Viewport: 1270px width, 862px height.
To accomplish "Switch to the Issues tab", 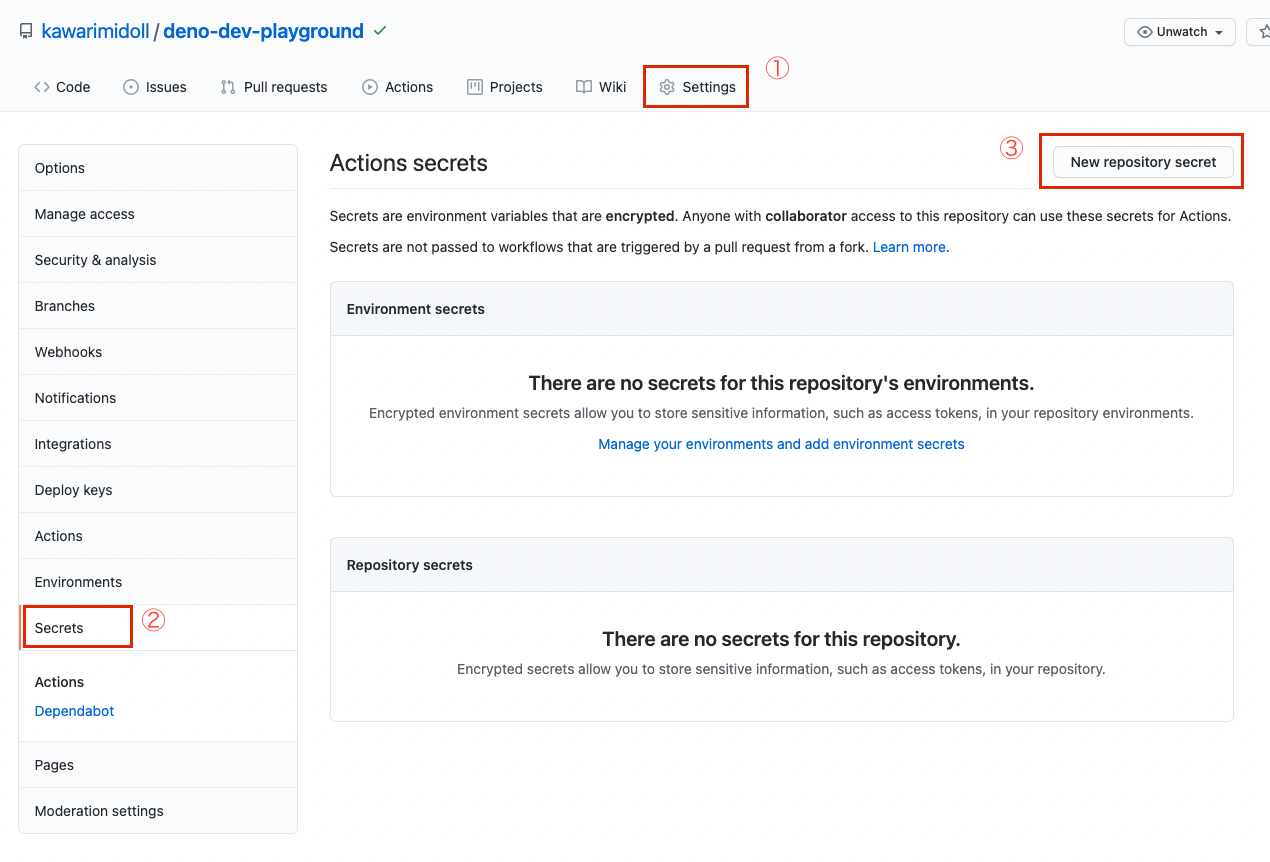I will [155, 87].
